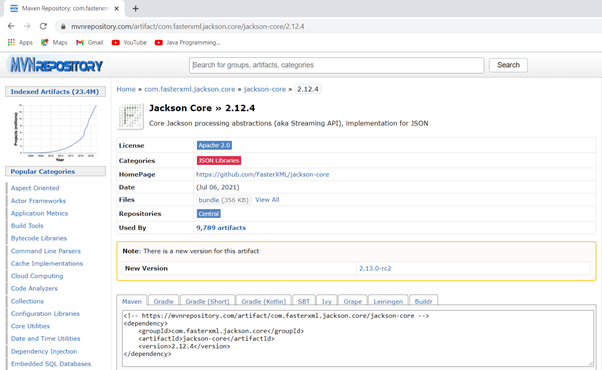Click the 2.12.4 version breadcrumb
Image resolution: width=602 pixels, height=370 pixels.
[308, 89]
